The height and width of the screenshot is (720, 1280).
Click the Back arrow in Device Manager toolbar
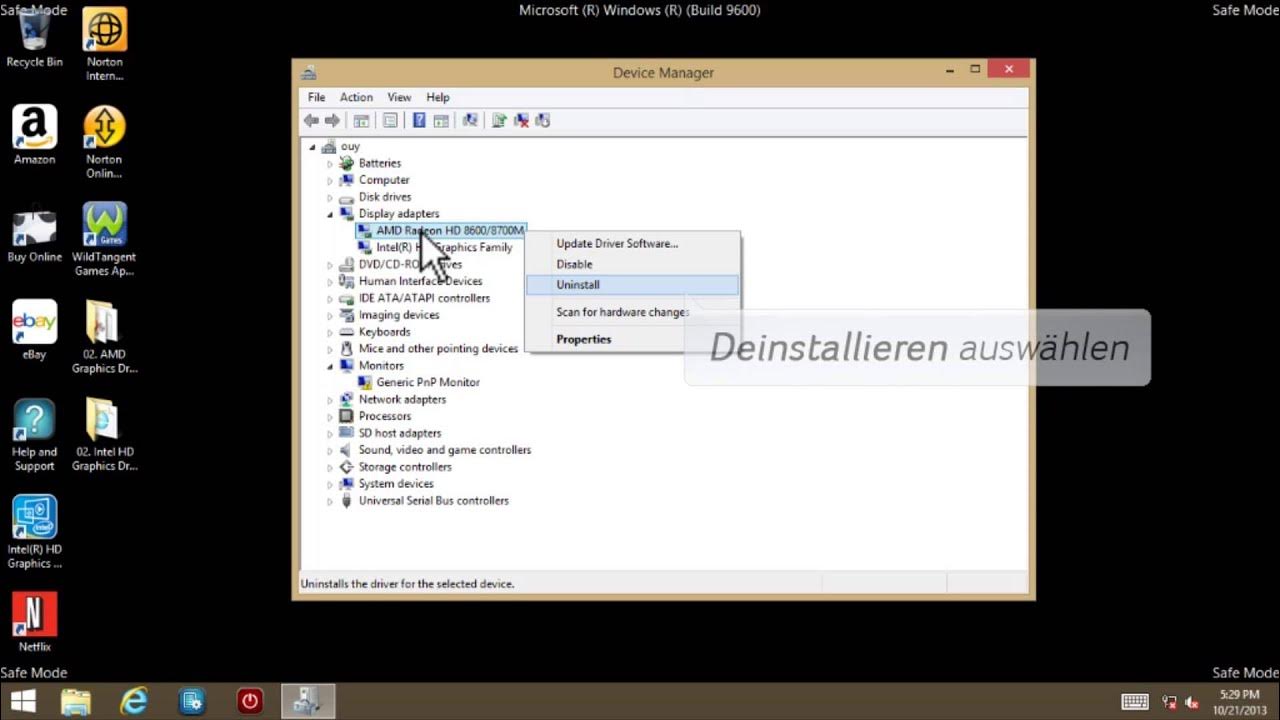(311, 121)
